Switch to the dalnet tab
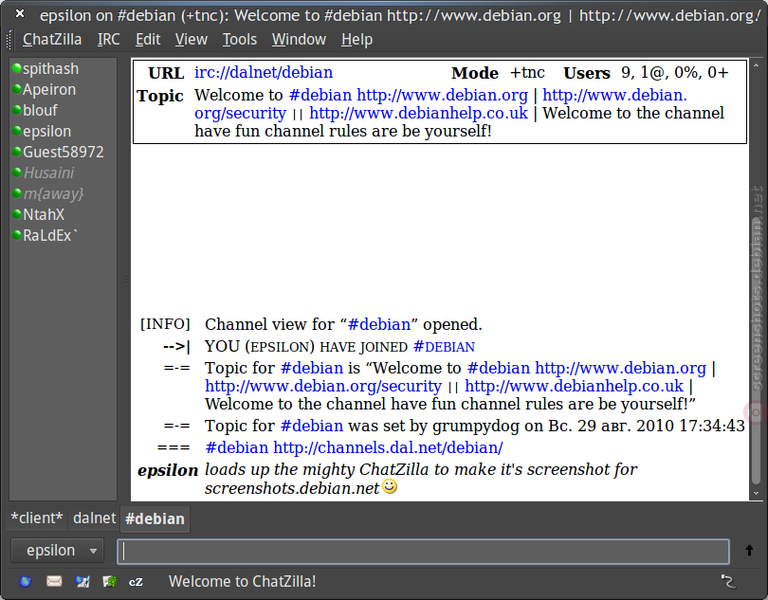 click(94, 518)
